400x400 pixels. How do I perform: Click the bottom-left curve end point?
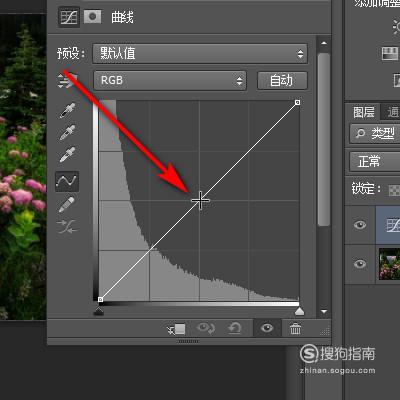(100, 299)
